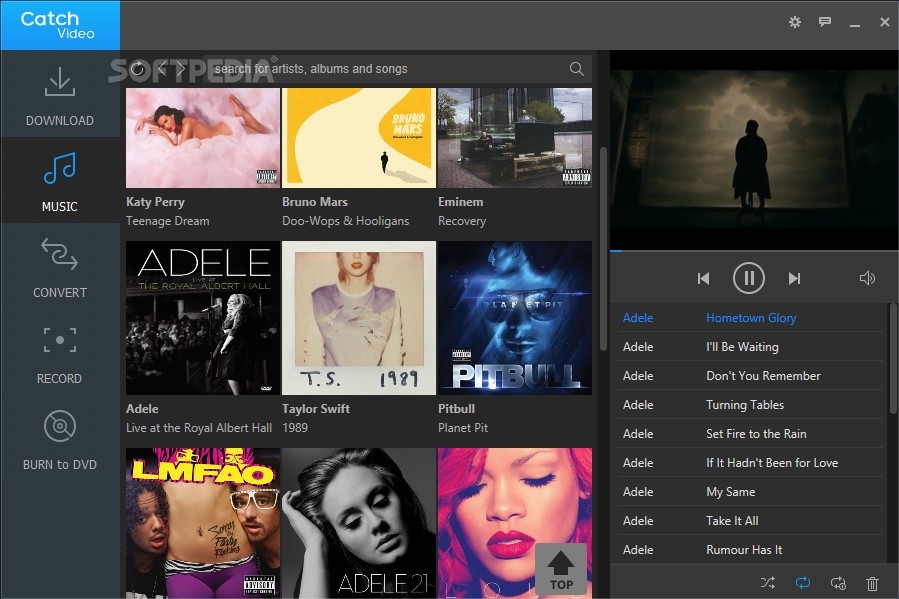Click the Catch Video logo
The width and height of the screenshot is (899, 599).
click(x=60, y=25)
